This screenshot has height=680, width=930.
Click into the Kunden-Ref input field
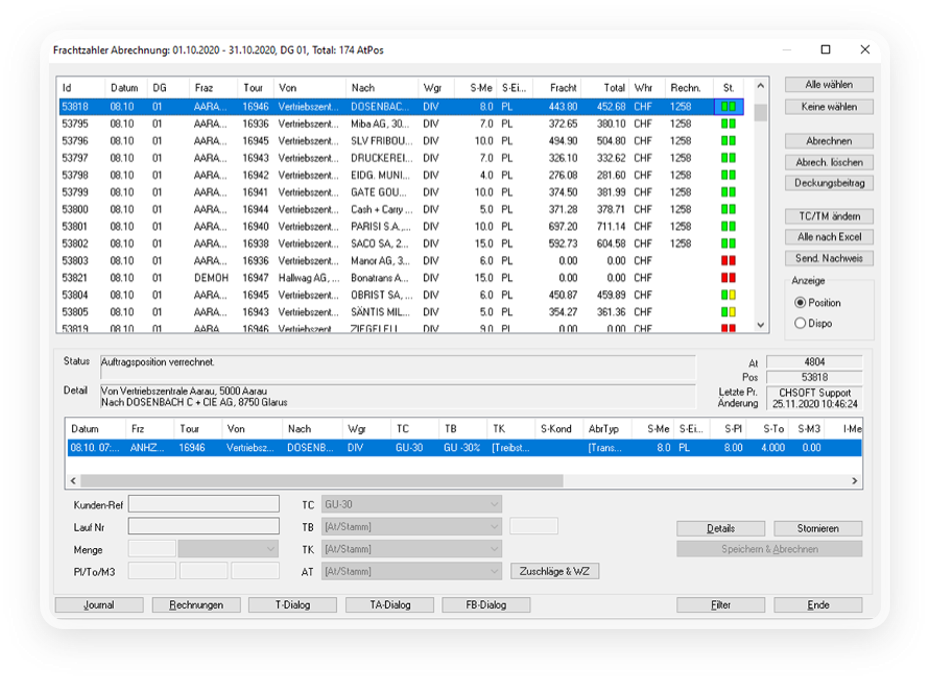203,505
